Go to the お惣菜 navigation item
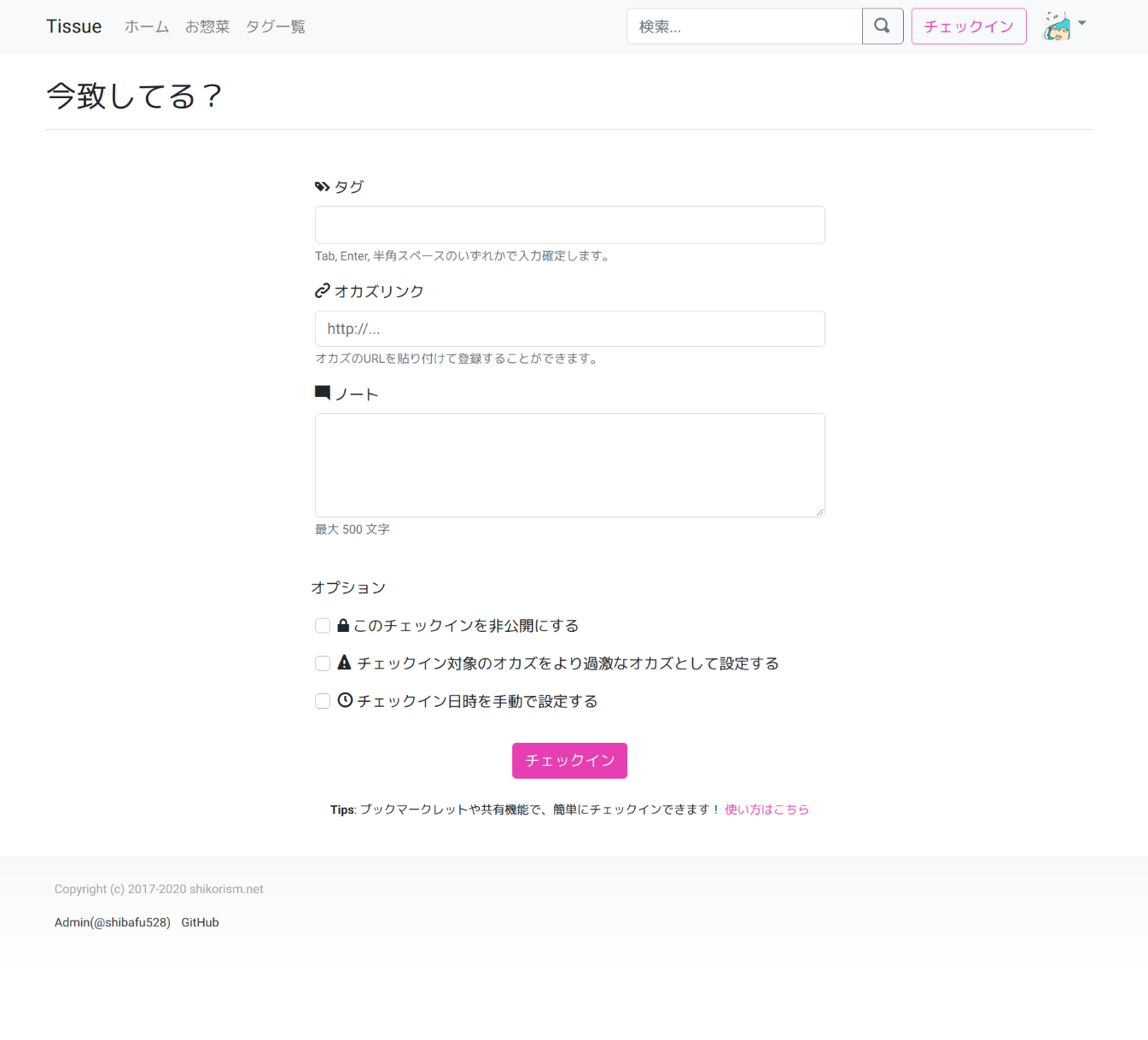Screen dimensions: 1148x1040 (x=207, y=26)
